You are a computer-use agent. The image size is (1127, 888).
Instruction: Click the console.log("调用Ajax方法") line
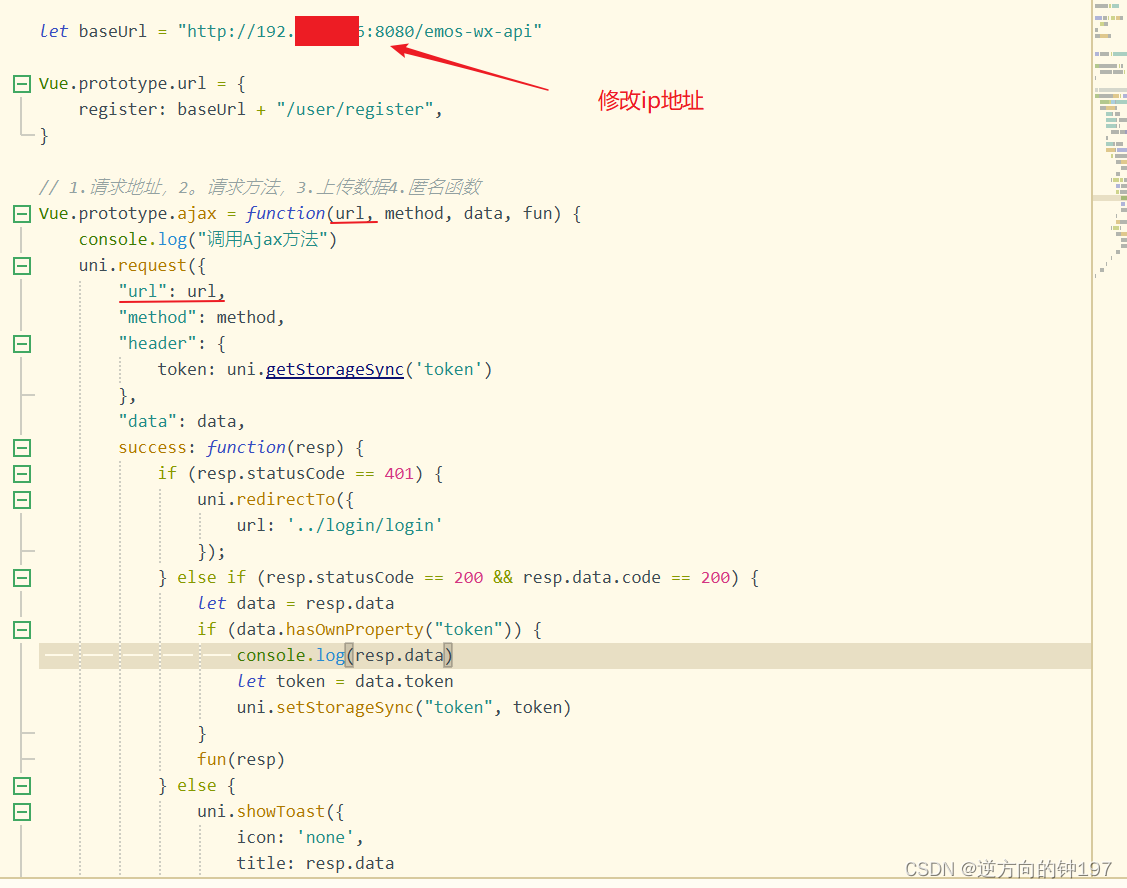(x=208, y=239)
